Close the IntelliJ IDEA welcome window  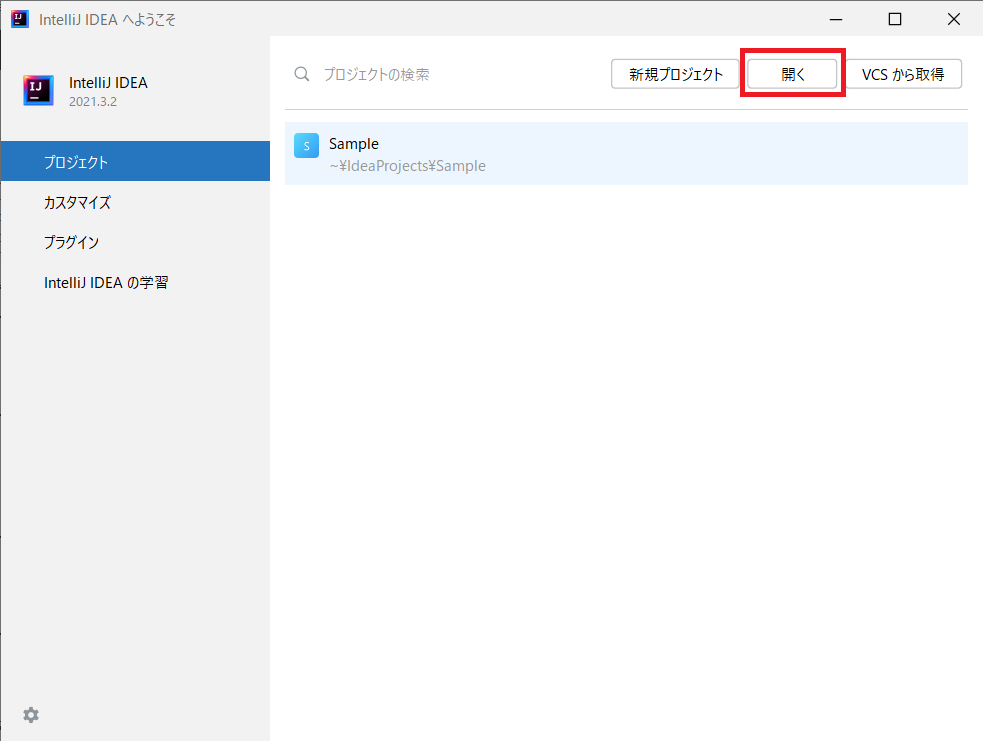(954, 19)
